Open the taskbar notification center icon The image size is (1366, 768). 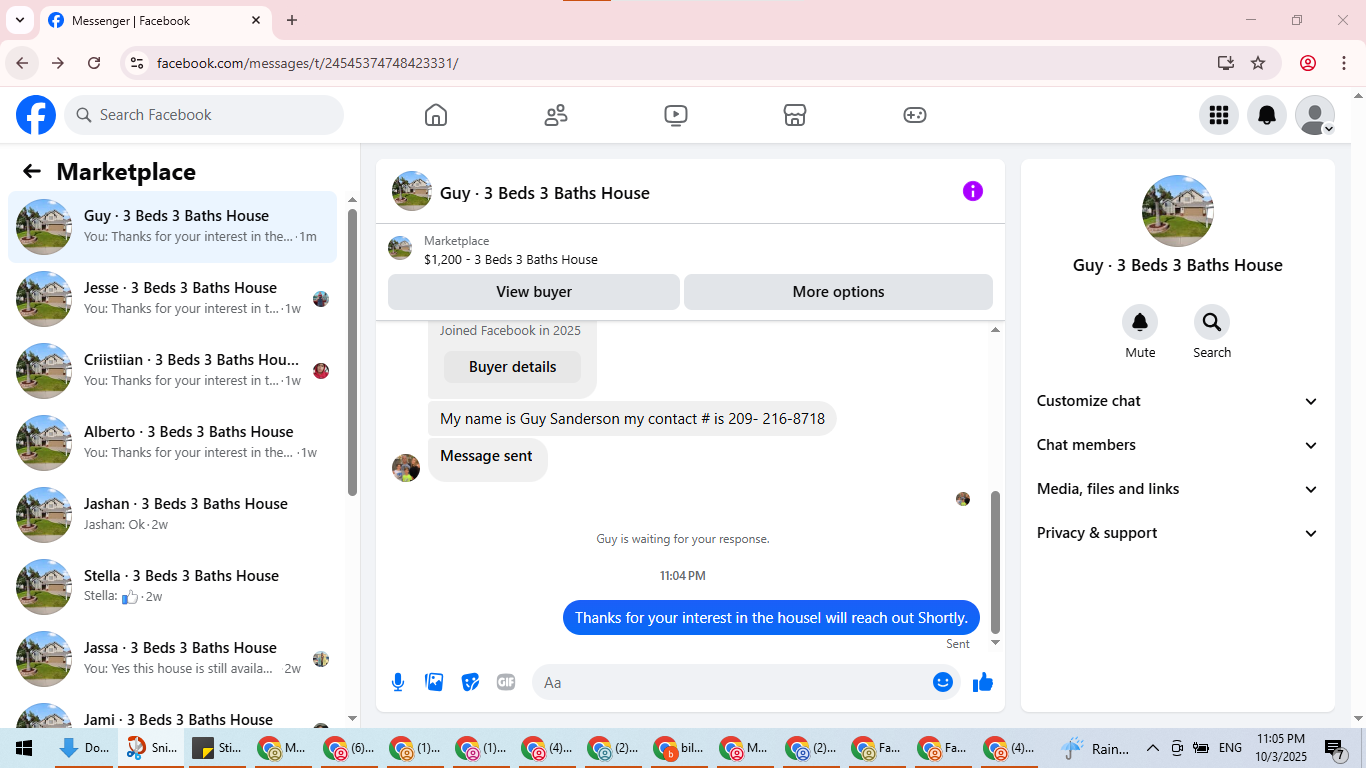click(1335, 748)
